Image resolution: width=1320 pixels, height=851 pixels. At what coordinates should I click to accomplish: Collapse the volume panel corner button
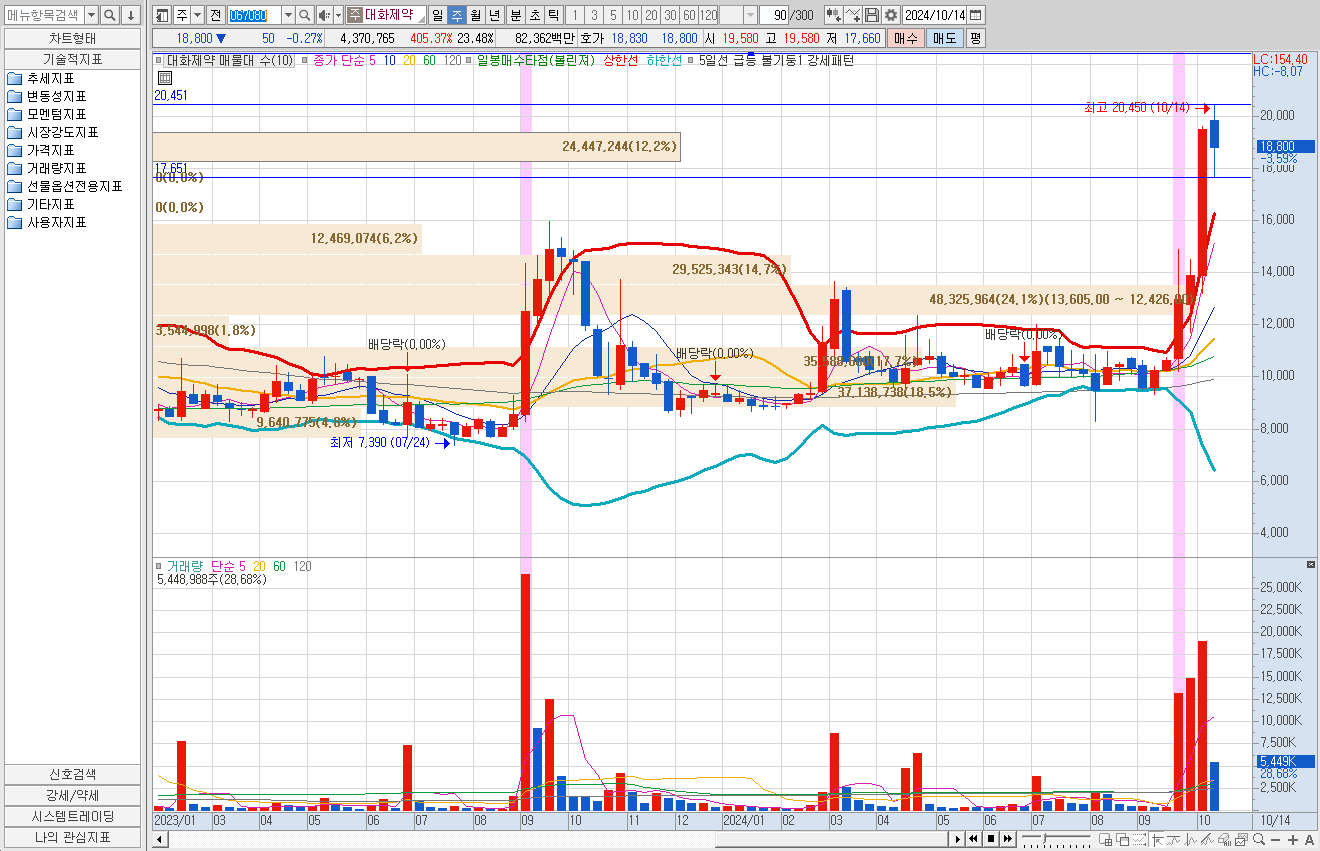coord(1311,565)
